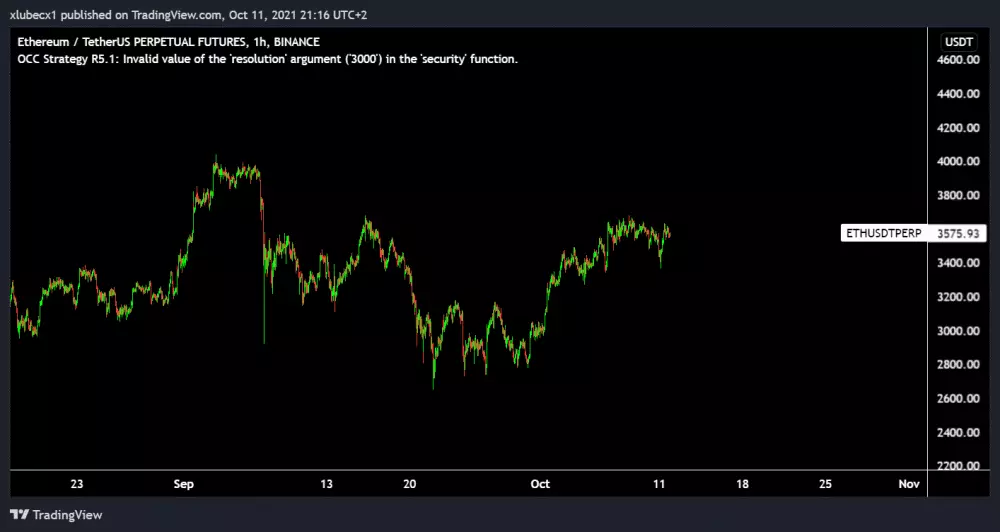The image size is (1000, 532).
Task: Click the 4400.00 price axis label
Action: click(x=959, y=94)
